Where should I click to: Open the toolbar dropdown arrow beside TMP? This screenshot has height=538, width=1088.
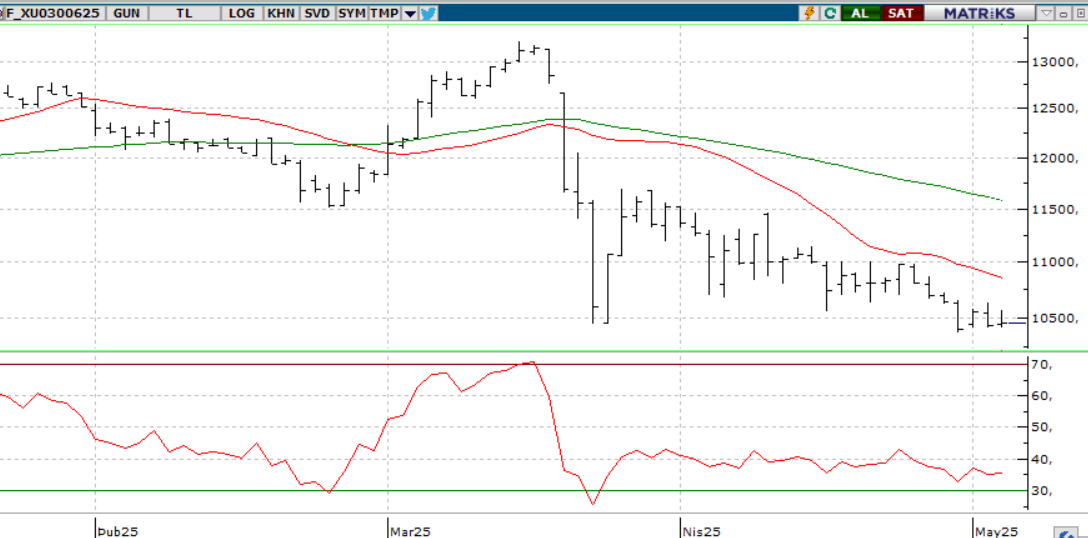click(x=410, y=14)
